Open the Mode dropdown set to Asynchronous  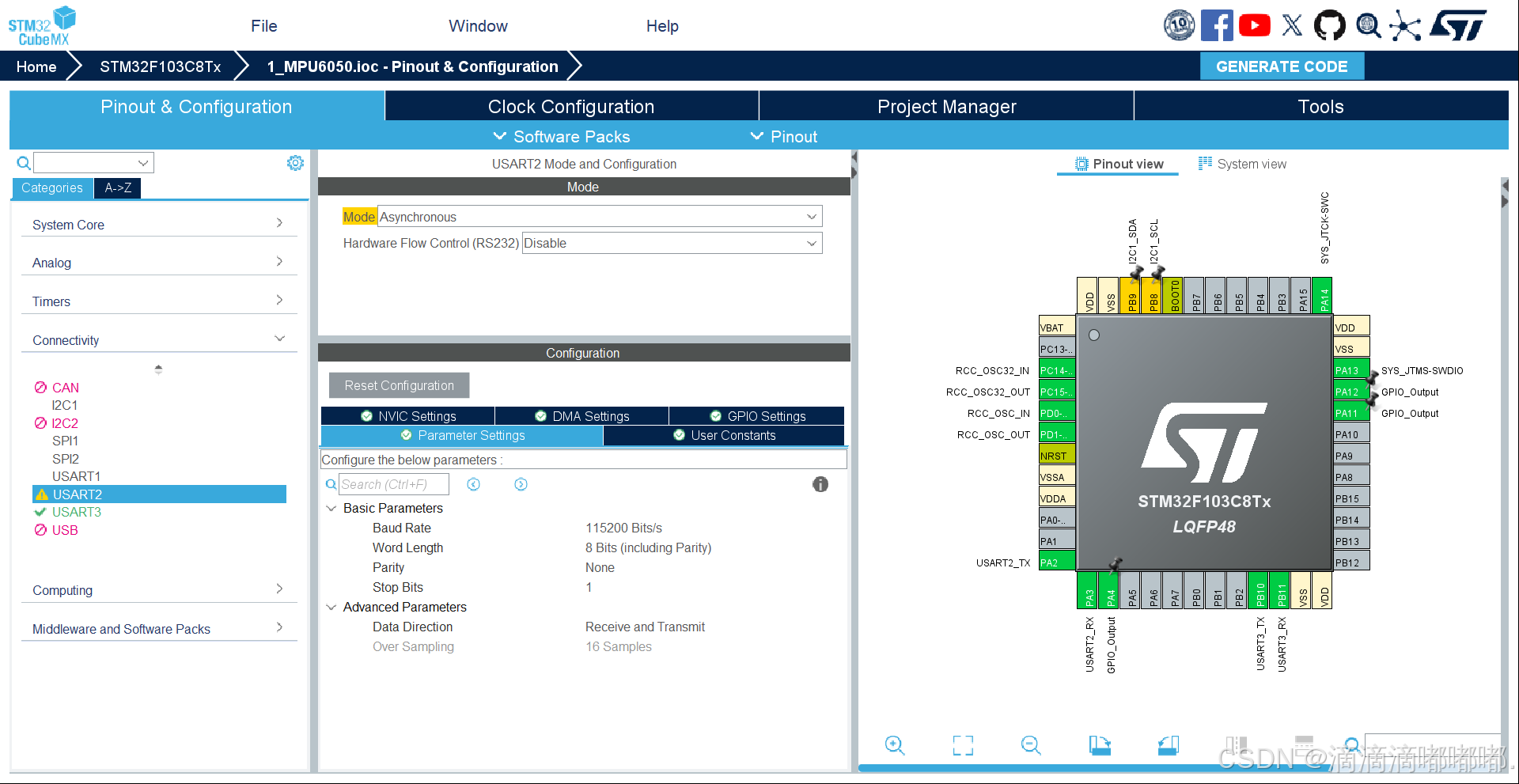[x=600, y=217]
